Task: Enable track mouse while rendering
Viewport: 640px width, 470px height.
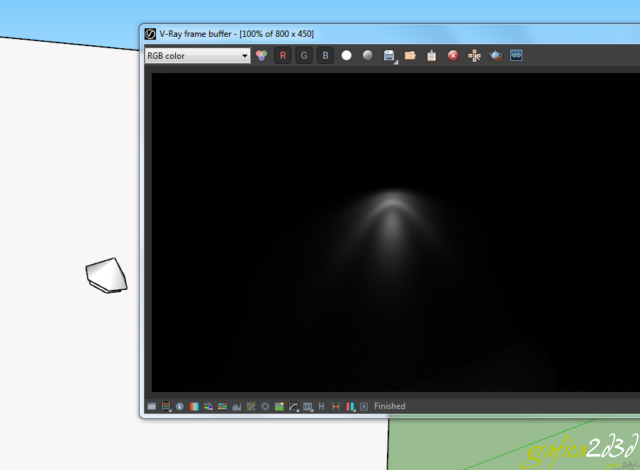Action: pos(474,55)
